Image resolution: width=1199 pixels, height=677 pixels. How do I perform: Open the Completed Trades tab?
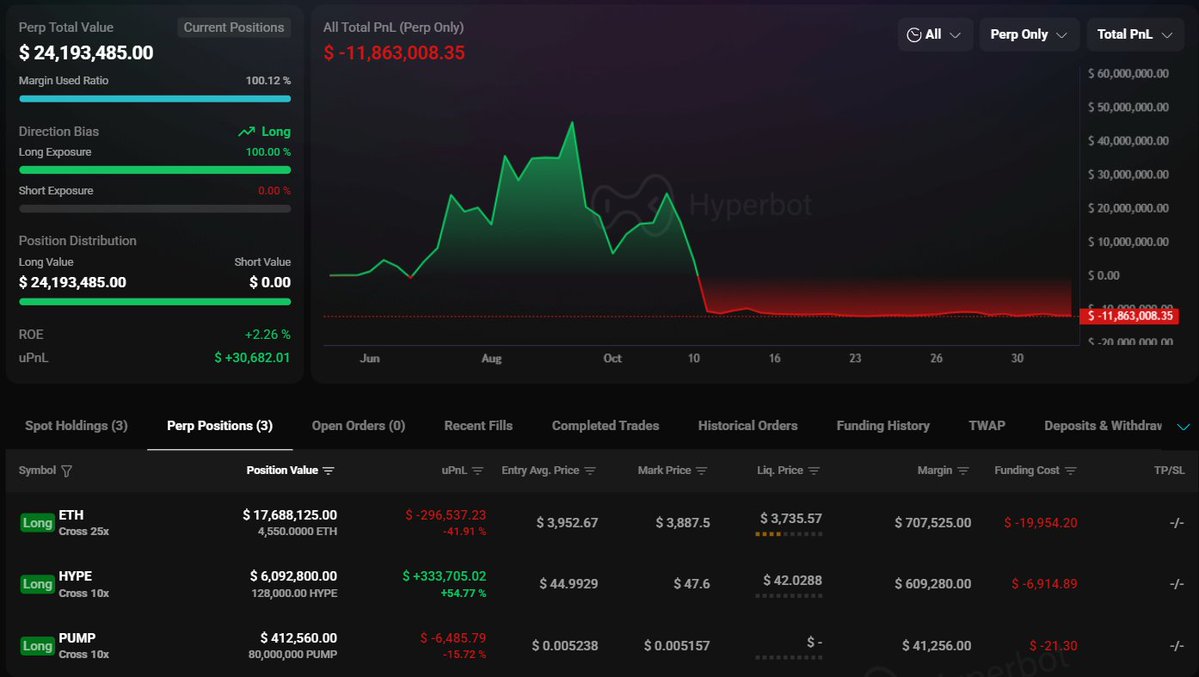(606, 425)
